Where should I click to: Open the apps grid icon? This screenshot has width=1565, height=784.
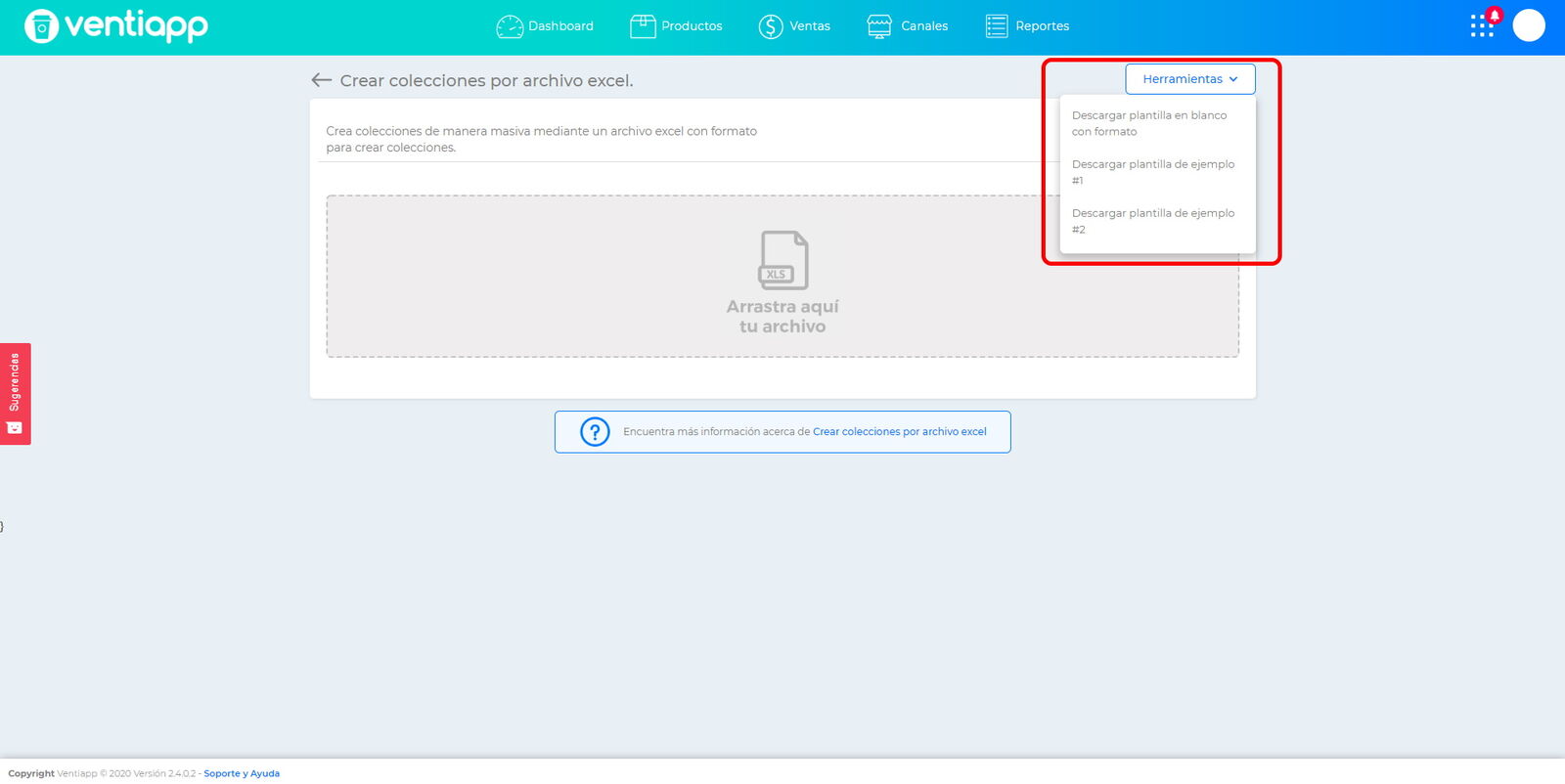point(1482,25)
